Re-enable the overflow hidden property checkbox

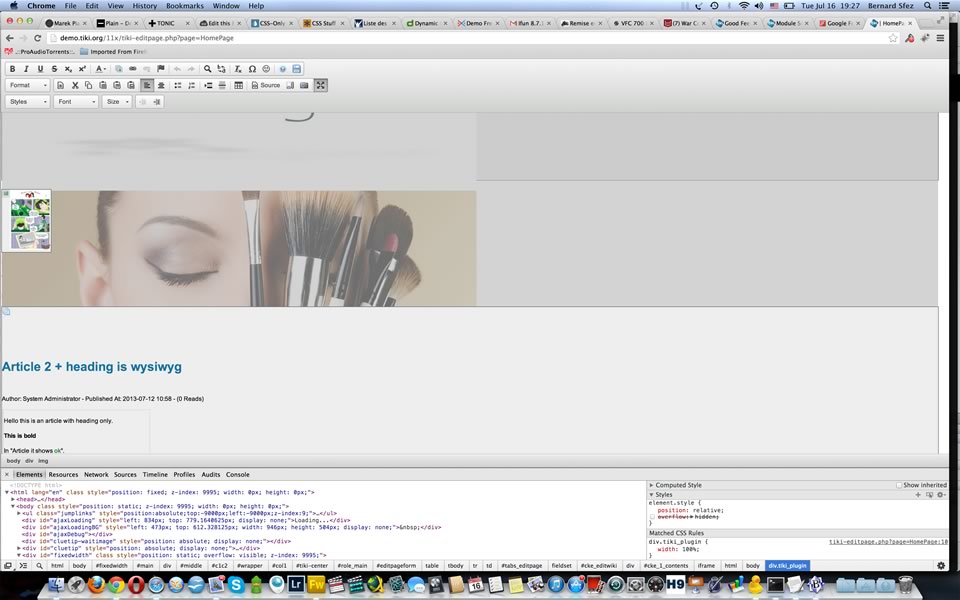pyautogui.click(x=653, y=517)
